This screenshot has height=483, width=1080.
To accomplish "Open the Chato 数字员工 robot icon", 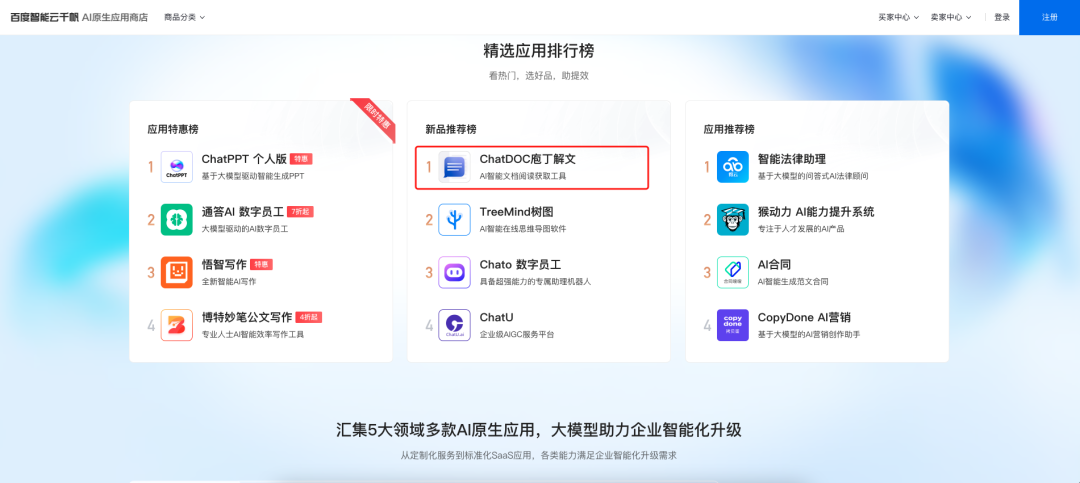I will (455, 272).
